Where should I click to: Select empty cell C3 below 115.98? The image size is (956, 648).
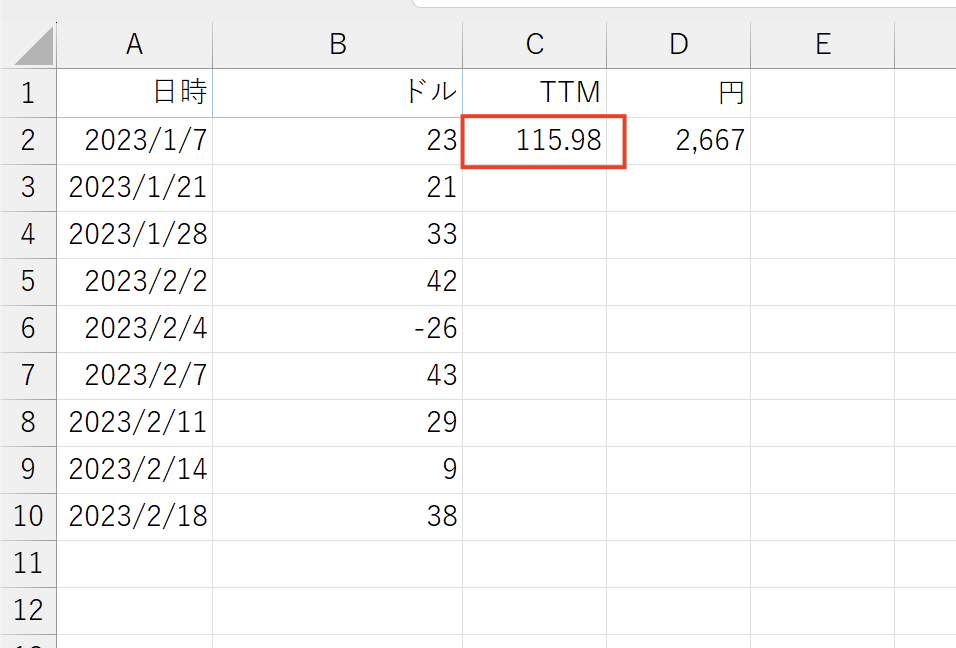535,189
